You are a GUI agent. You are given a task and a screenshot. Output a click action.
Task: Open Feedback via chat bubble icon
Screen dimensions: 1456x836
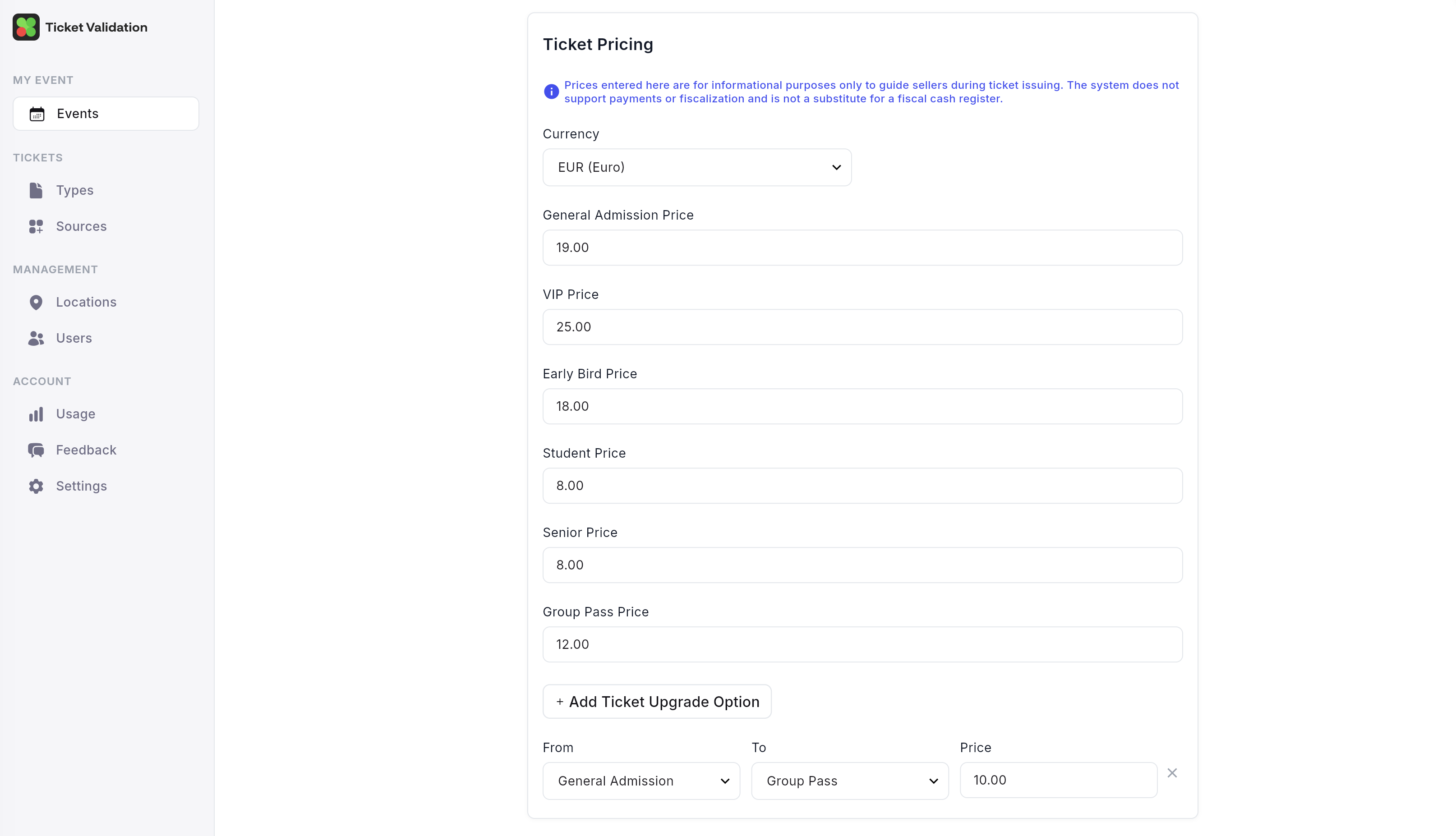(36, 450)
